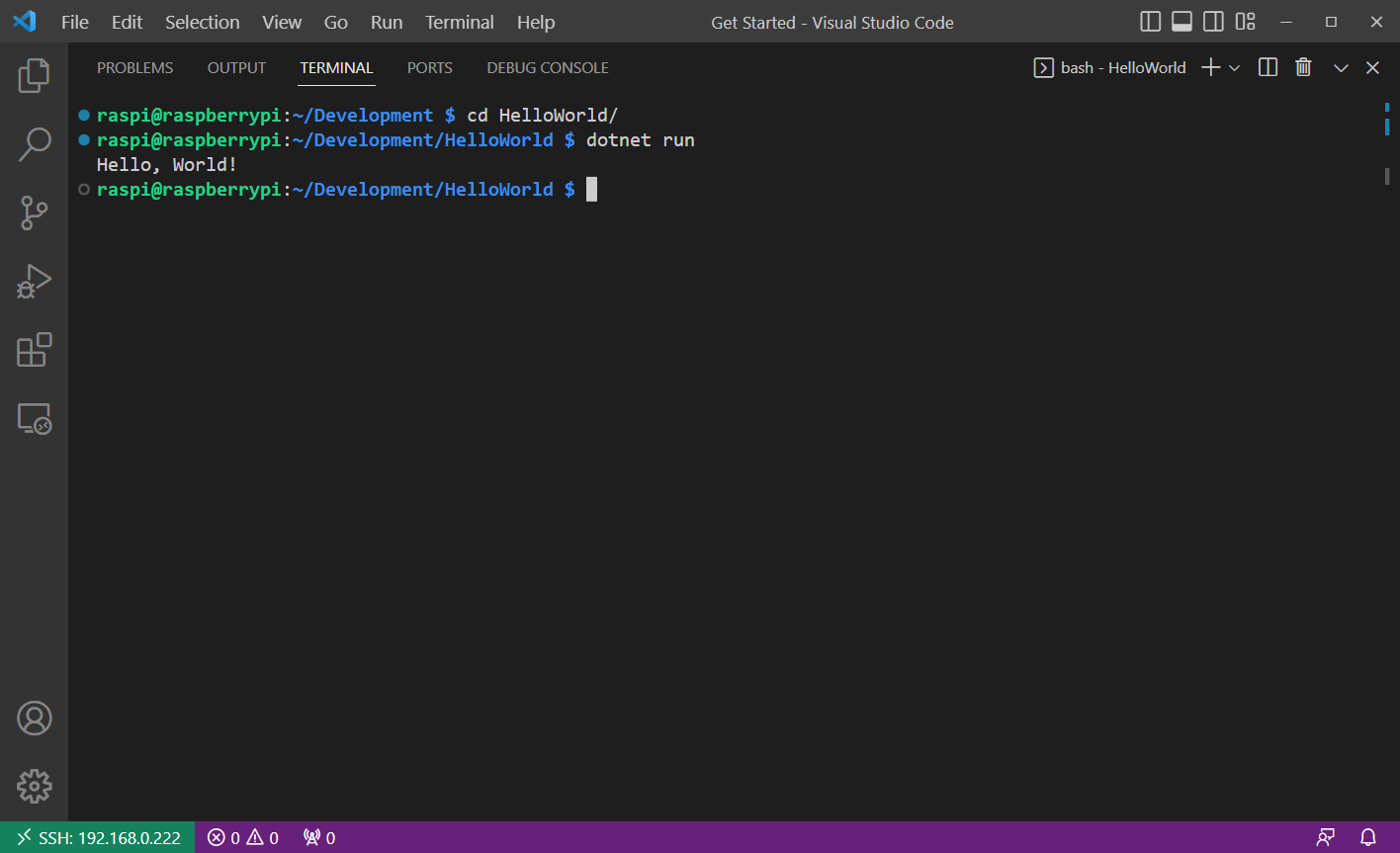Open the Accounts icon menu
This screenshot has height=853, width=1400.
click(34, 719)
